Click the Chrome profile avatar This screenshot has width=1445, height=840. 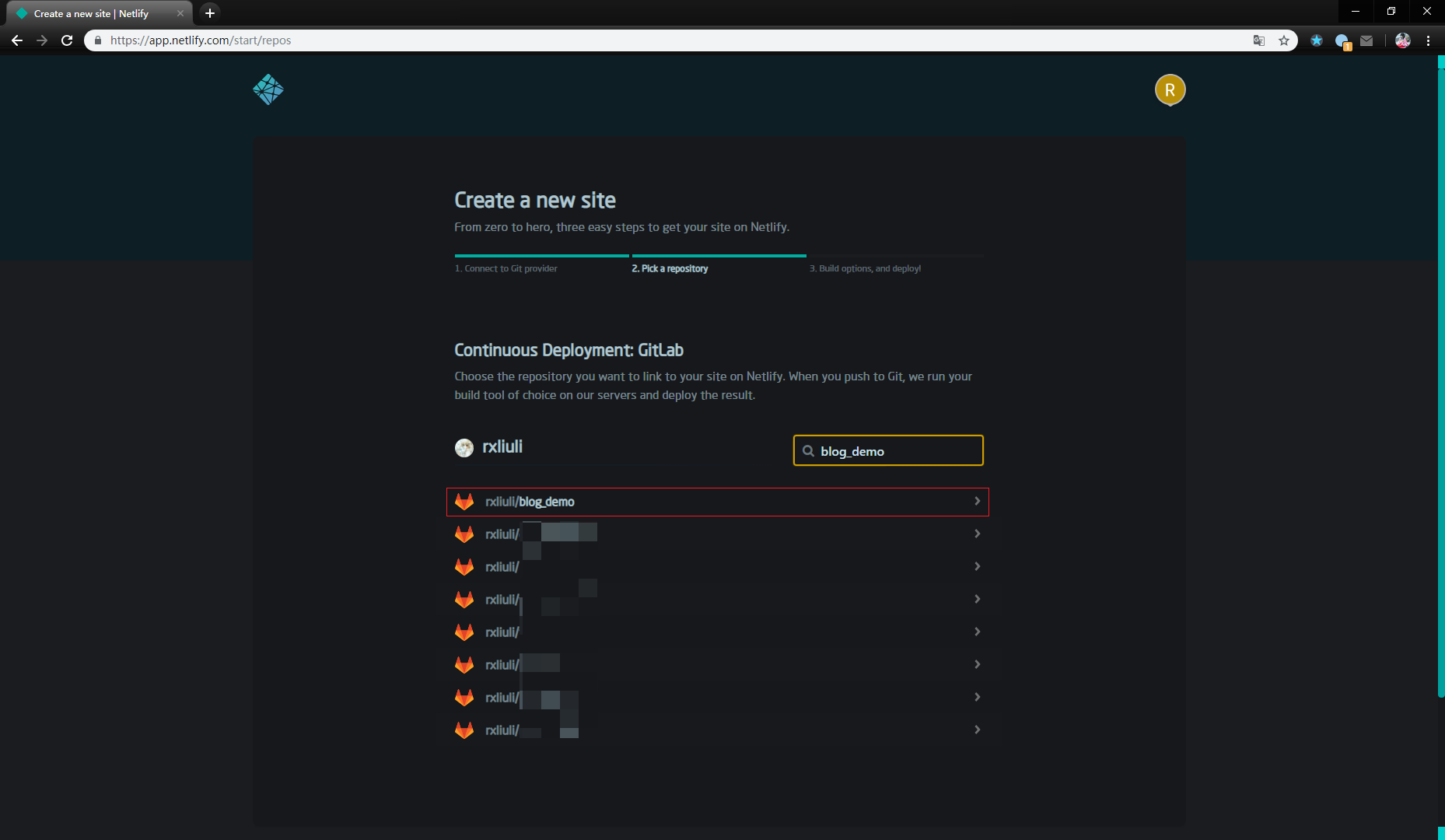[1403, 40]
